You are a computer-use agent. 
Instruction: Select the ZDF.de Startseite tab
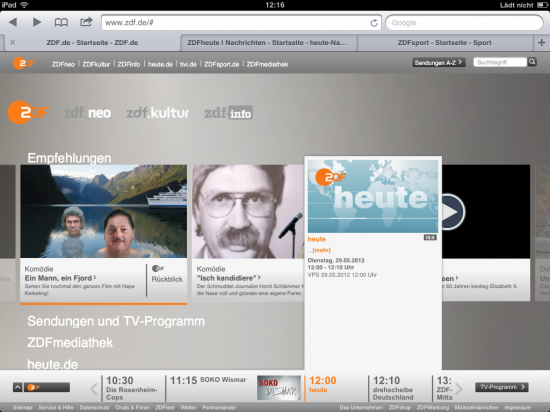point(92,42)
